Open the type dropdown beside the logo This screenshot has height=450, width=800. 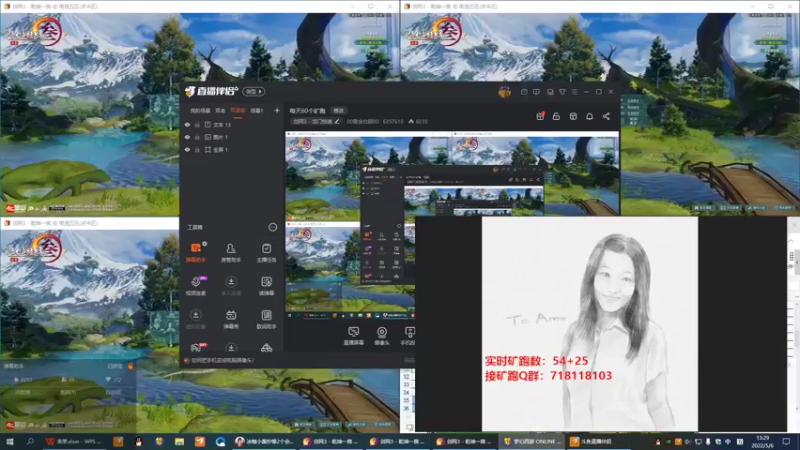click(x=254, y=91)
